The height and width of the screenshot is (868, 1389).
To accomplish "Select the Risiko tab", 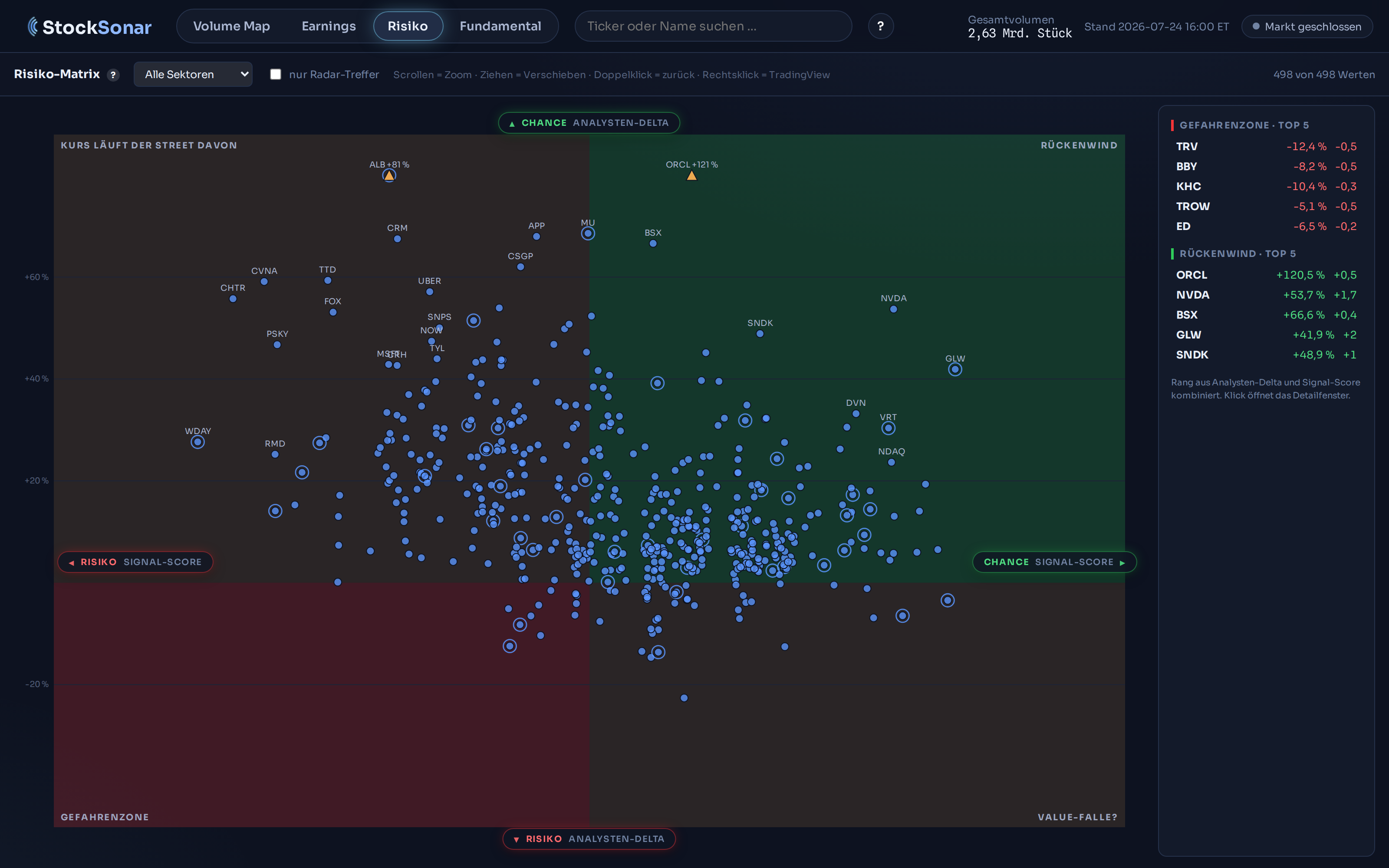I will tap(408, 26).
